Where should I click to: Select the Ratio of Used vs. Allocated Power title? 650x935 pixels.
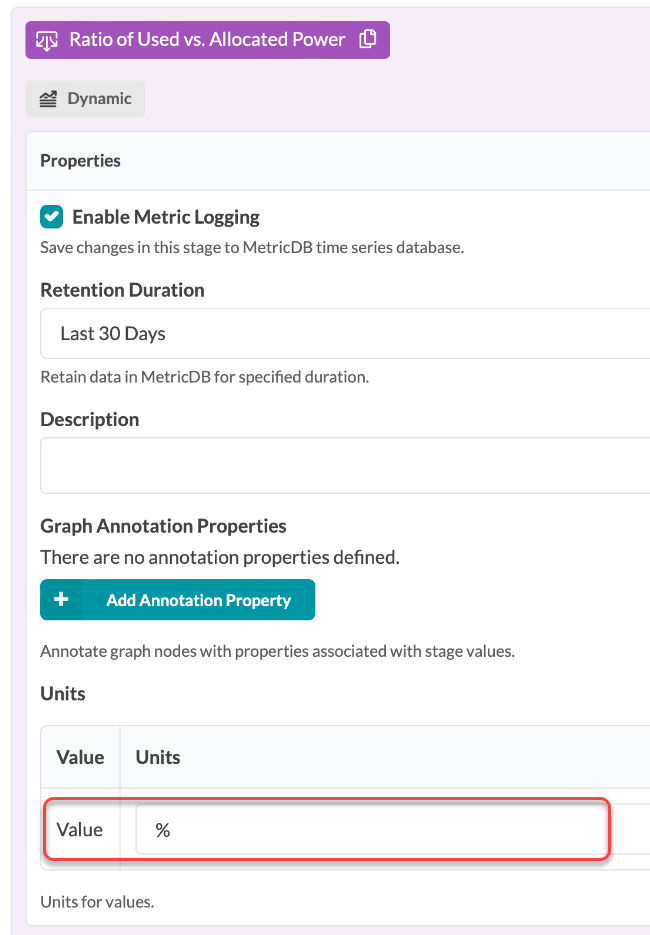point(207,40)
